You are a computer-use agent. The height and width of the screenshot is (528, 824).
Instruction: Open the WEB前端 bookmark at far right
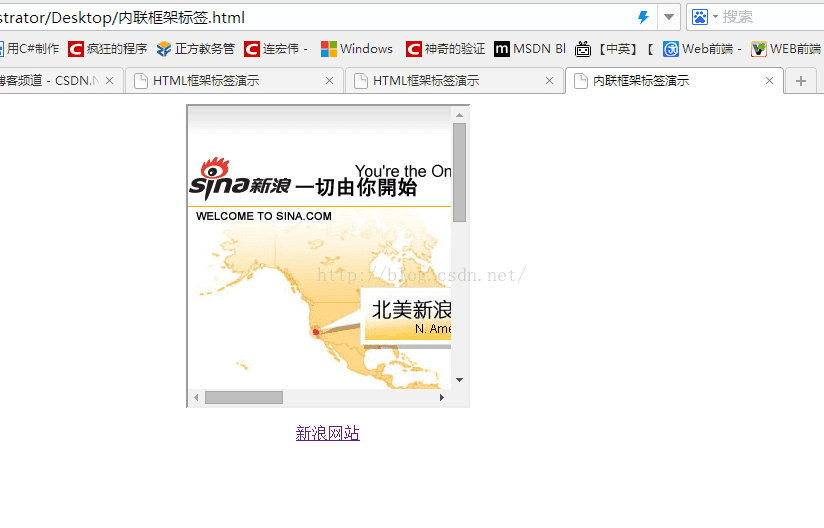[786, 49]
